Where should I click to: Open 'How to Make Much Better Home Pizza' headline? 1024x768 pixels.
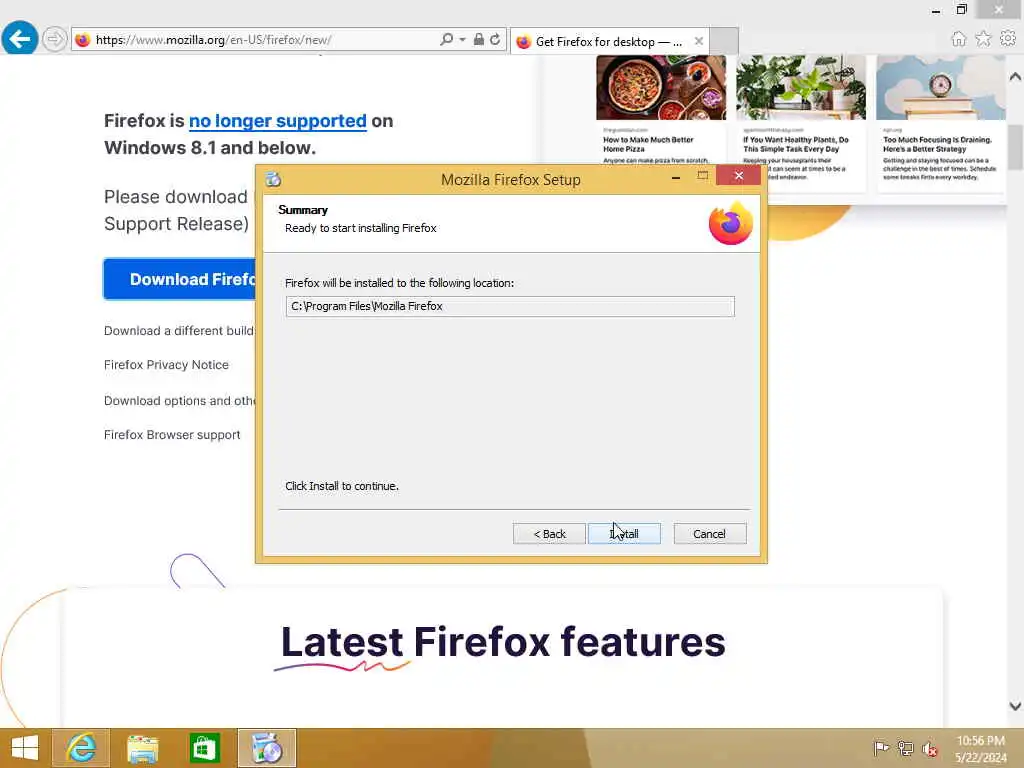[x=648, y=144]
